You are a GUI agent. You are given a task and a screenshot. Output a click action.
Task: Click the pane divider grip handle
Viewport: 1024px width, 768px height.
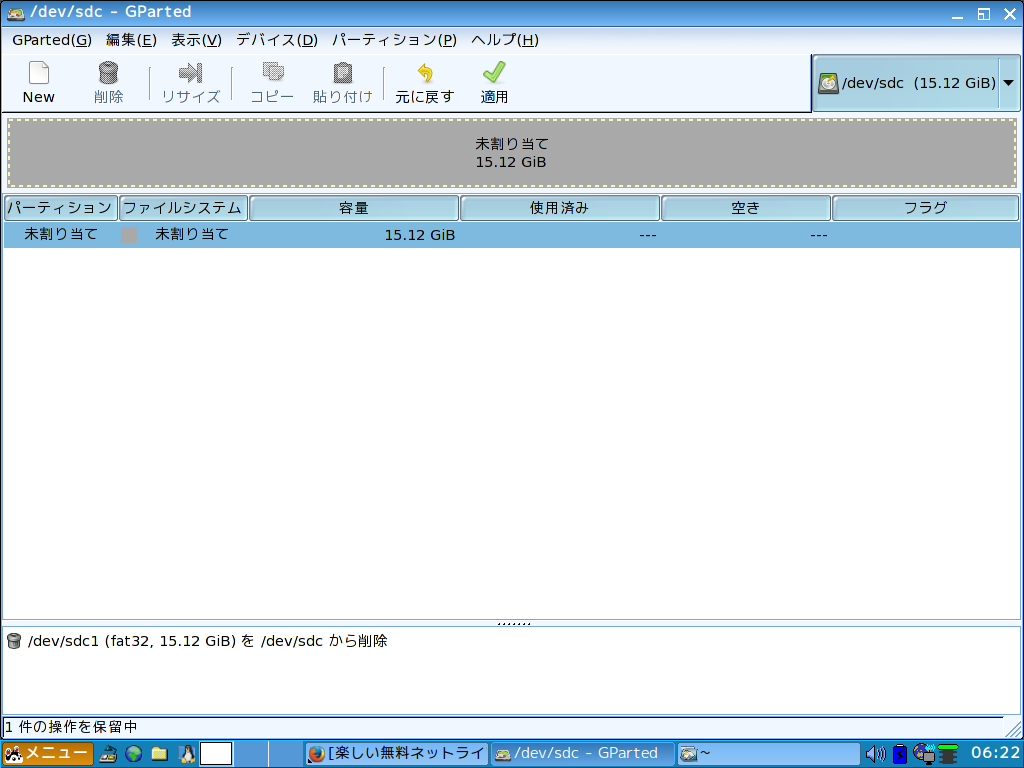pos(513,623)
